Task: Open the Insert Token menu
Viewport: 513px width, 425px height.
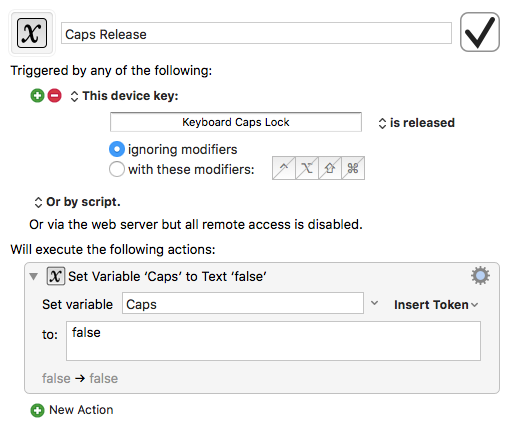Action: (x=436, y=305)
